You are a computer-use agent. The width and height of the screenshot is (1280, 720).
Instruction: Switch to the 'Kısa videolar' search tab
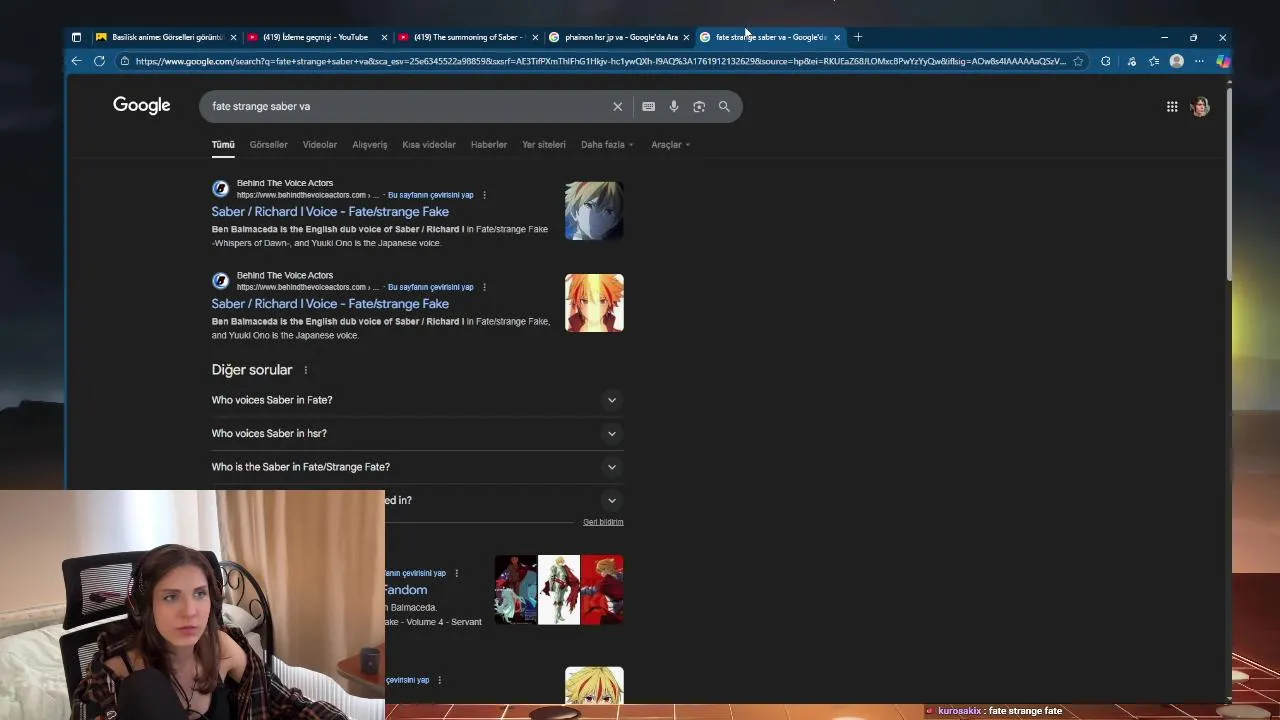pos(429,144)
